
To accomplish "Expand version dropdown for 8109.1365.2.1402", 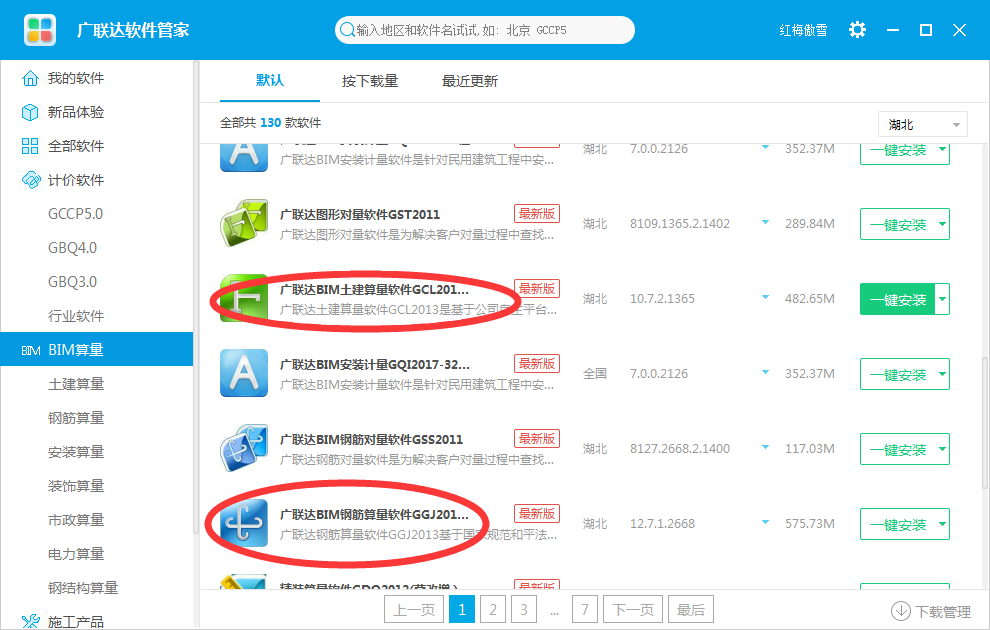I will (x=765, y=223).
